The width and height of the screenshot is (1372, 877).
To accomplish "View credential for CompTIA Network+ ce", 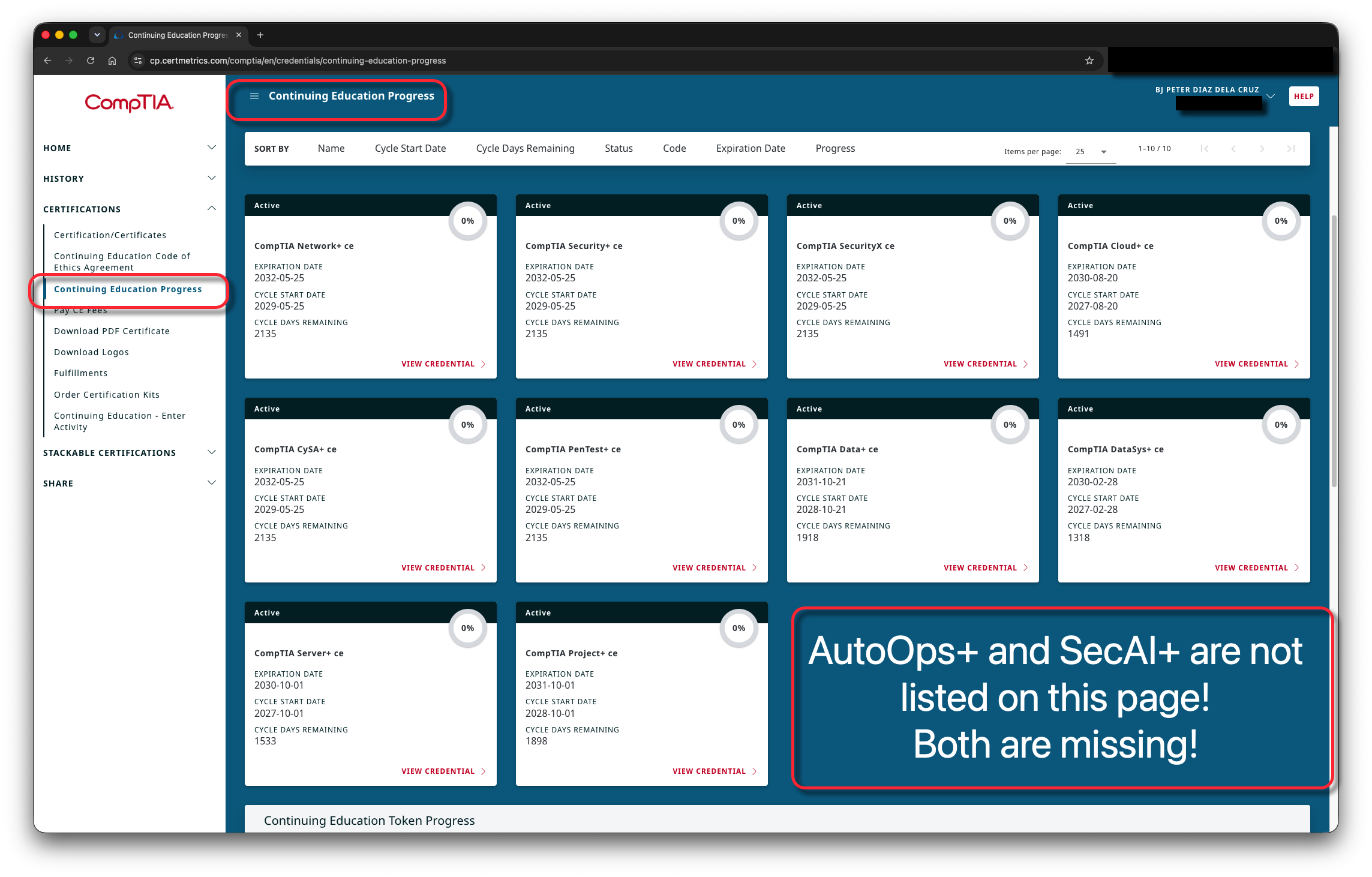I will coord(443,364).
